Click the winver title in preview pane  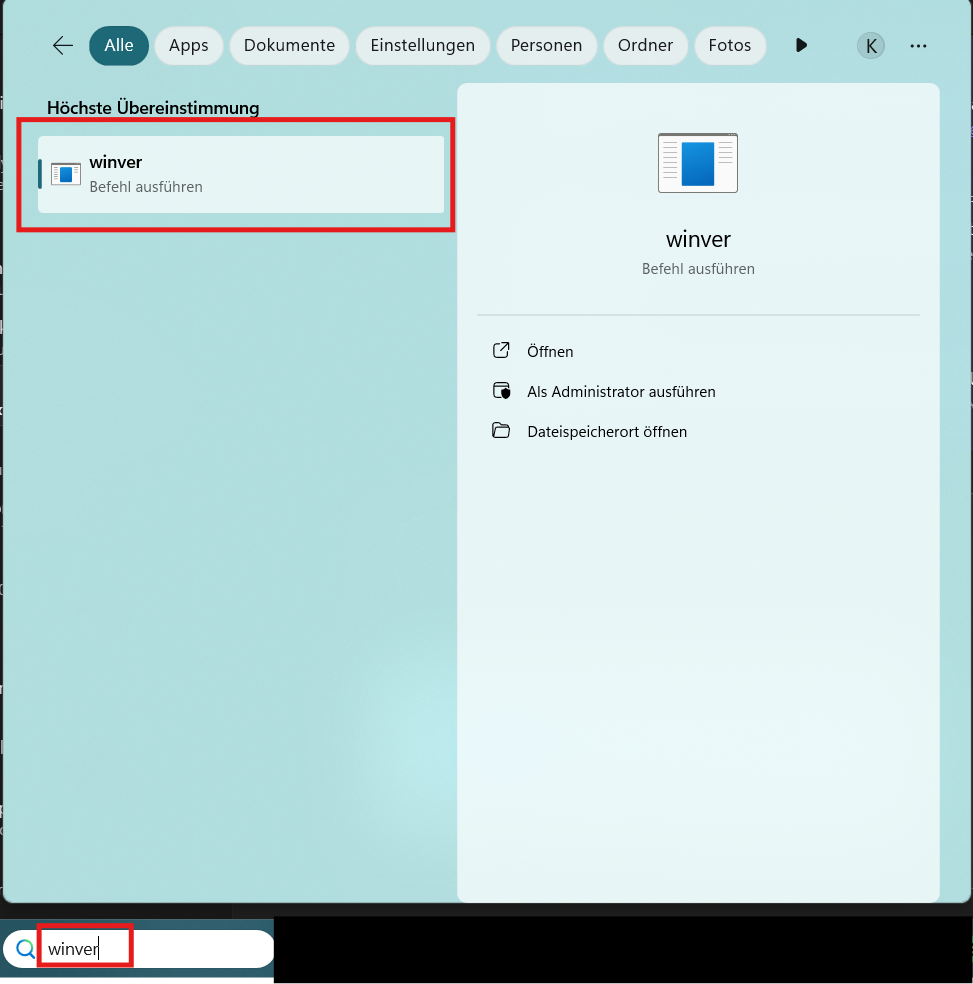point(698,239)
